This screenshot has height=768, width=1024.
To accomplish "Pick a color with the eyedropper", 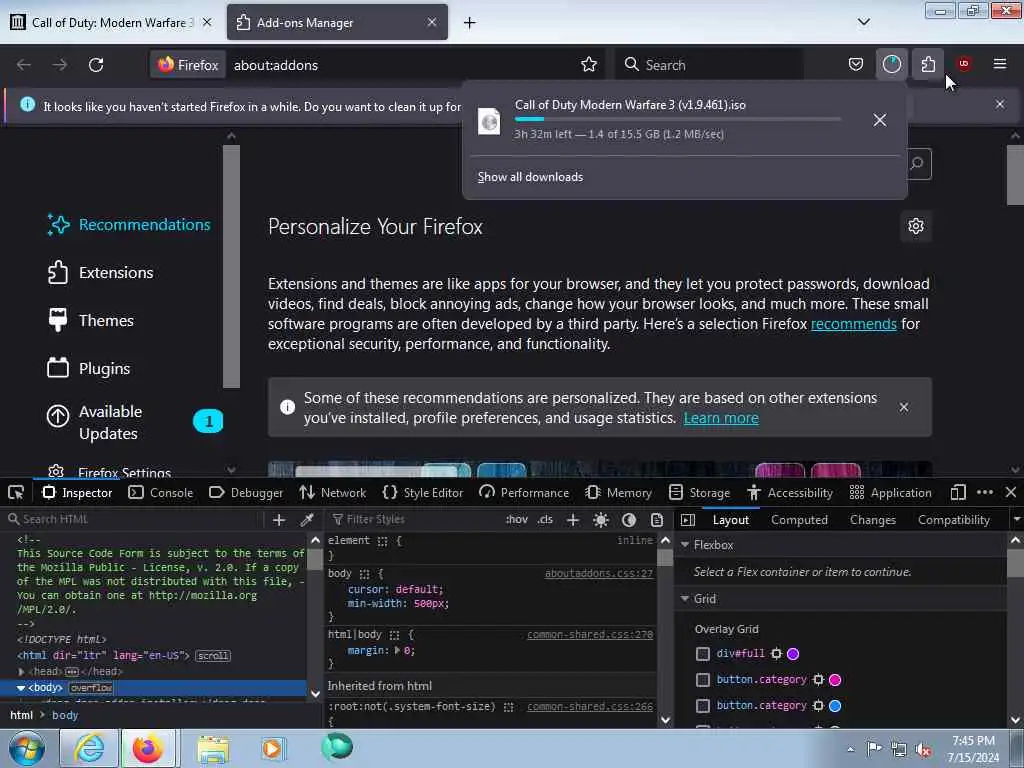I will click(x=306, y=520).
